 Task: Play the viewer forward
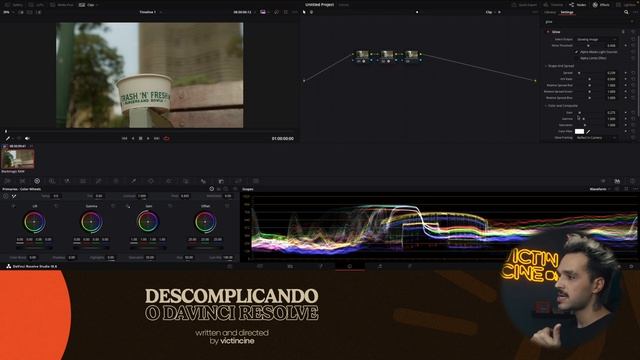pyautogui.click(x=148, y=138)
